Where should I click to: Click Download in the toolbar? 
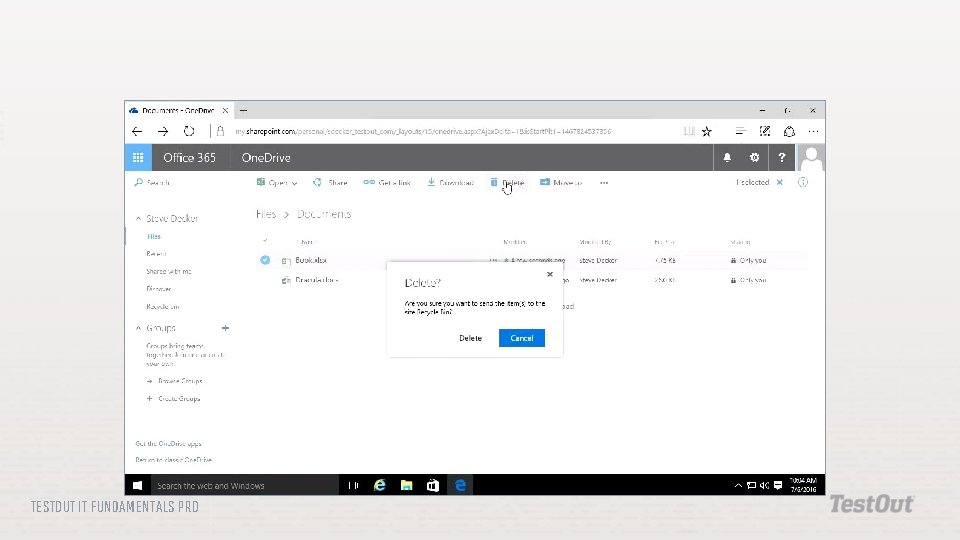(451, 182)
